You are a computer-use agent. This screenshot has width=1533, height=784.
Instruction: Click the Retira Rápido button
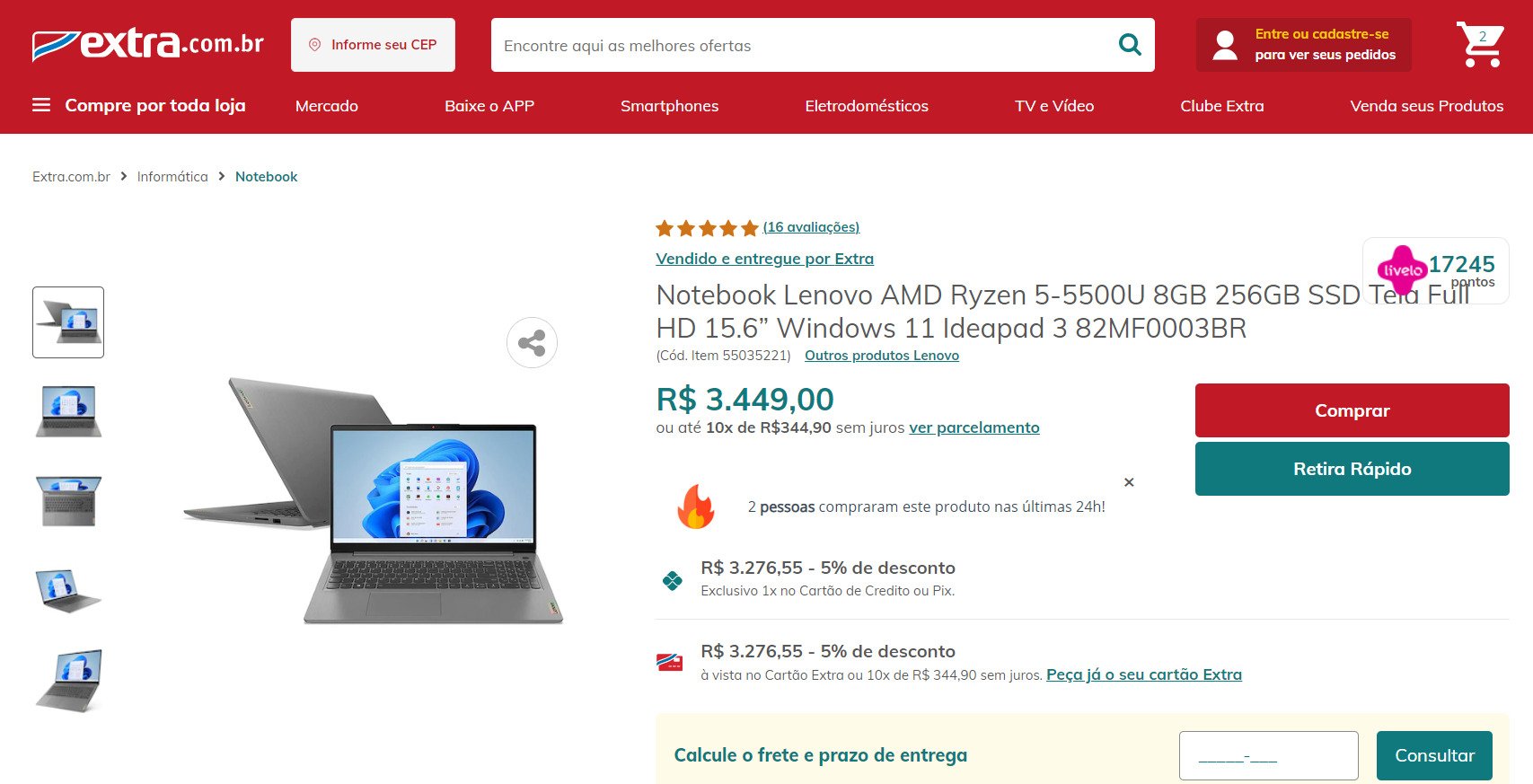[x=1352, y=469]
